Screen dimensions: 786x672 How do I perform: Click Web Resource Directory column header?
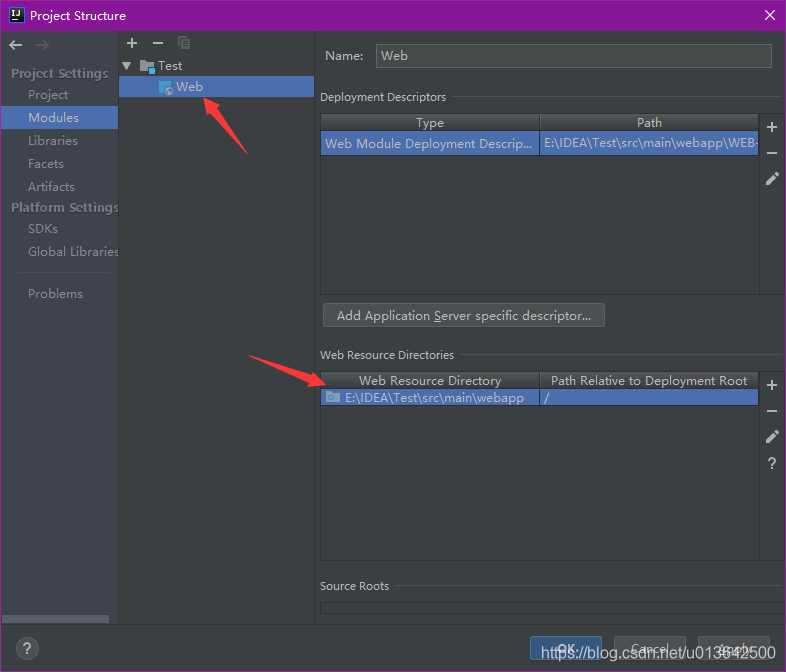[430, 381]
